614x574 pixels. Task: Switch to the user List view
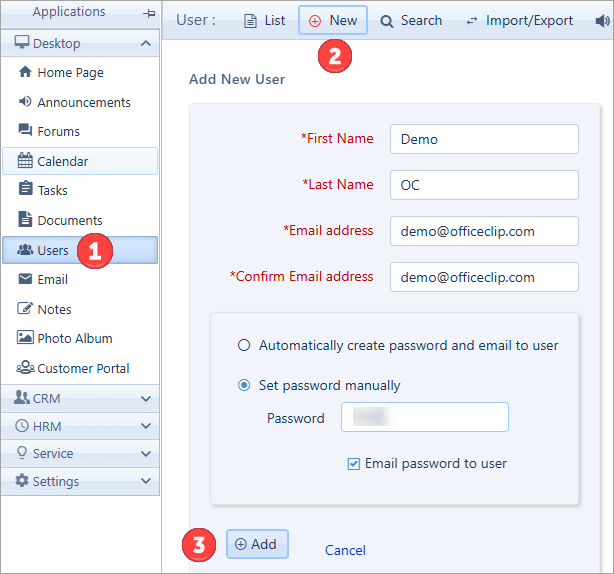pyautogui.click(x=265, y=20)
